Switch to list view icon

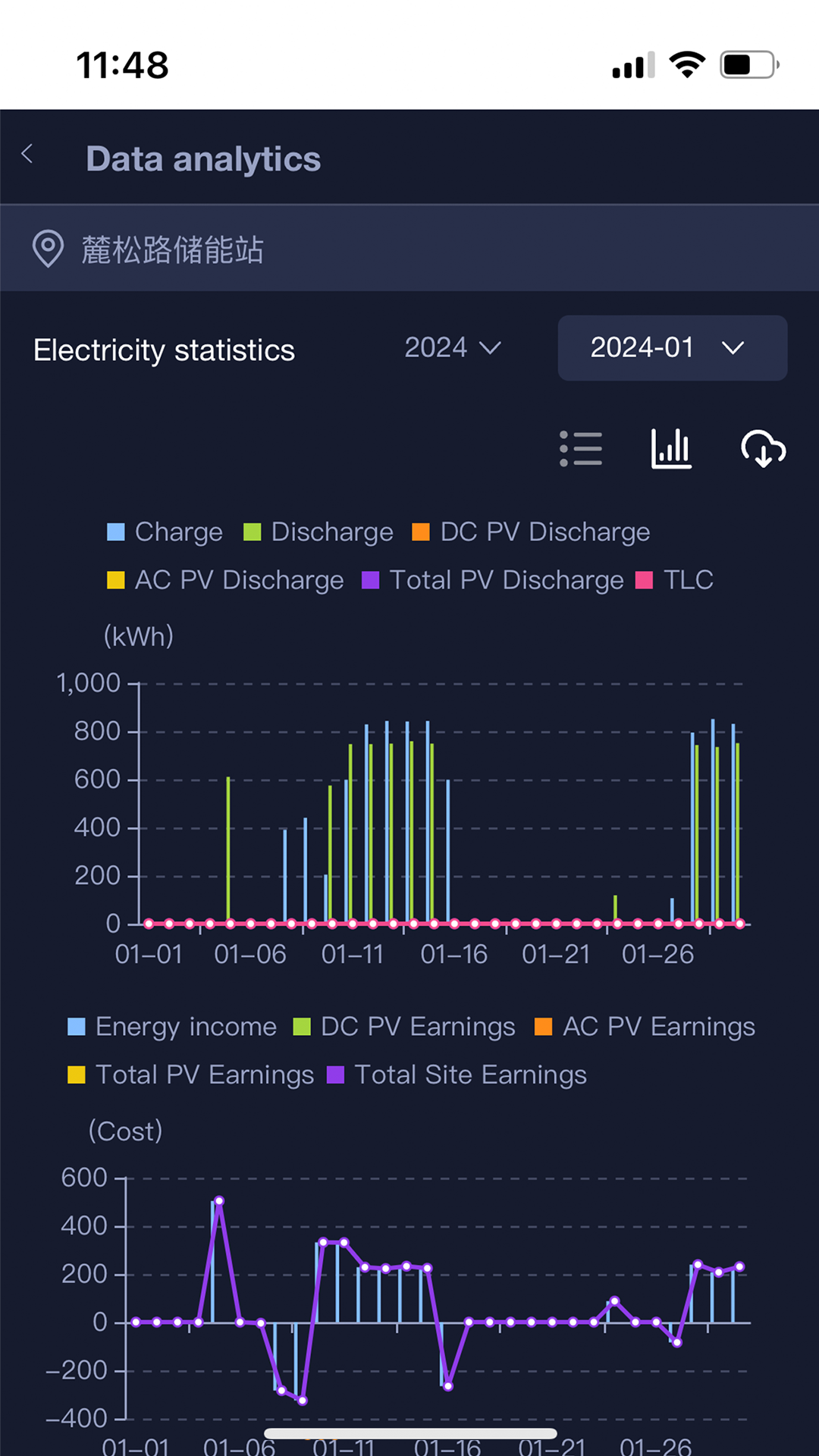[581, 449]
